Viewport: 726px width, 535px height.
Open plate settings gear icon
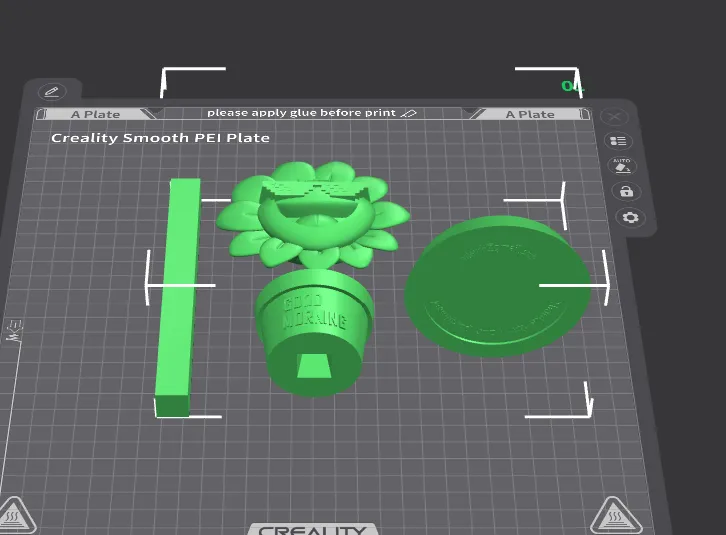pyautogui.click(x=630, y=217)
